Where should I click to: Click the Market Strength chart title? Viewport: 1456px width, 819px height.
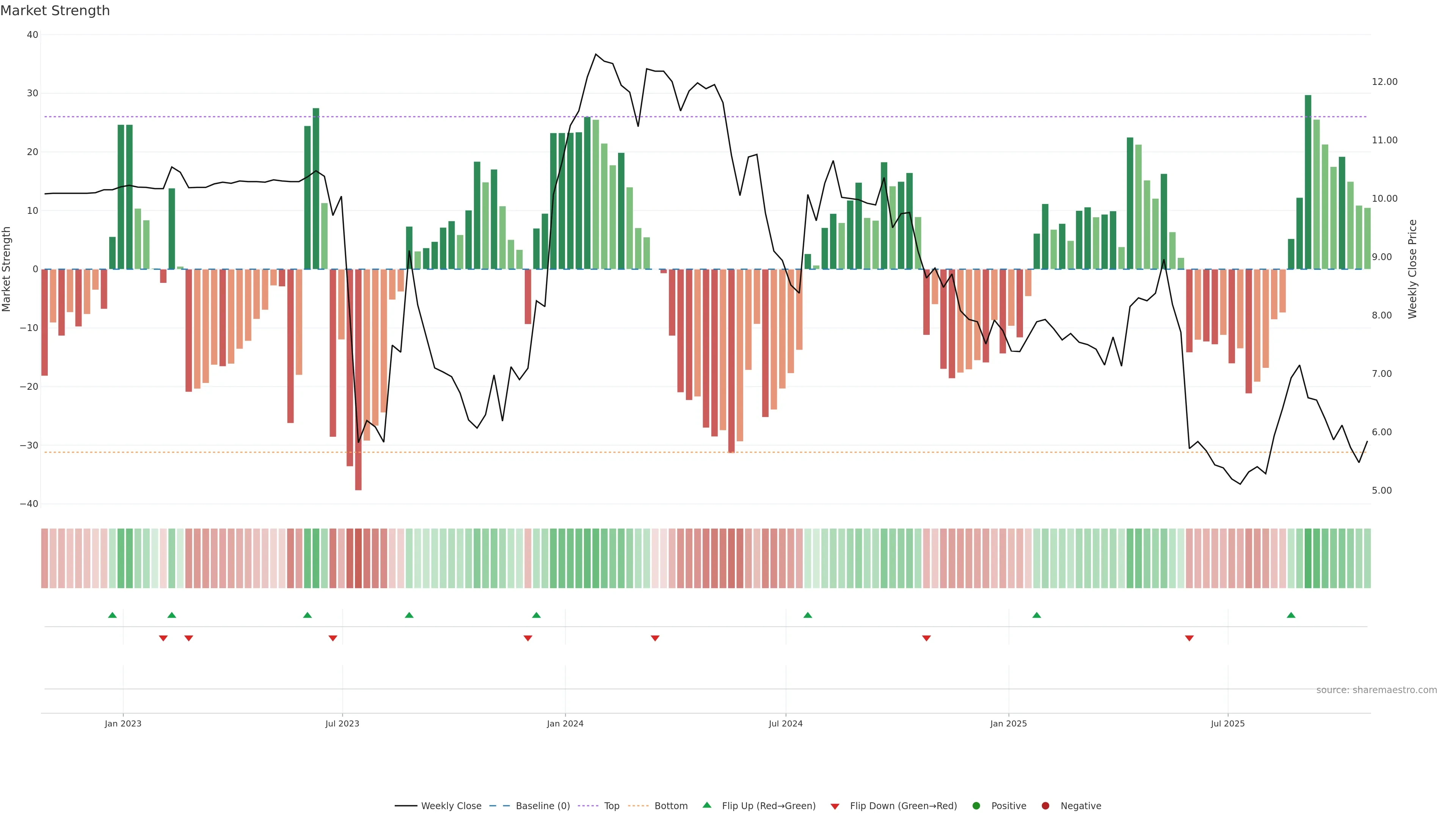pyautogui.click(x=55, y=10)
